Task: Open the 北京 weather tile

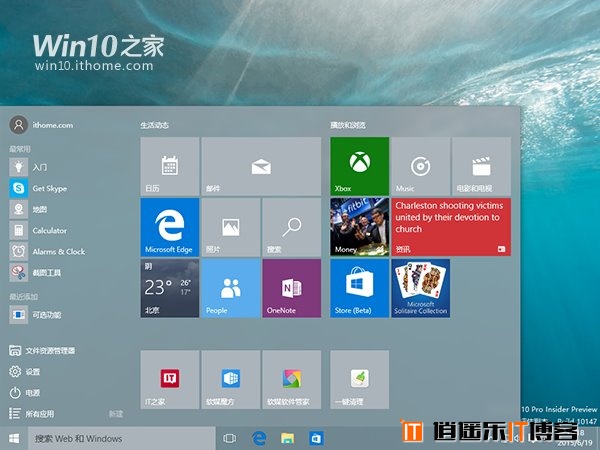Action: pyautogui.click(x=170, y=288)
